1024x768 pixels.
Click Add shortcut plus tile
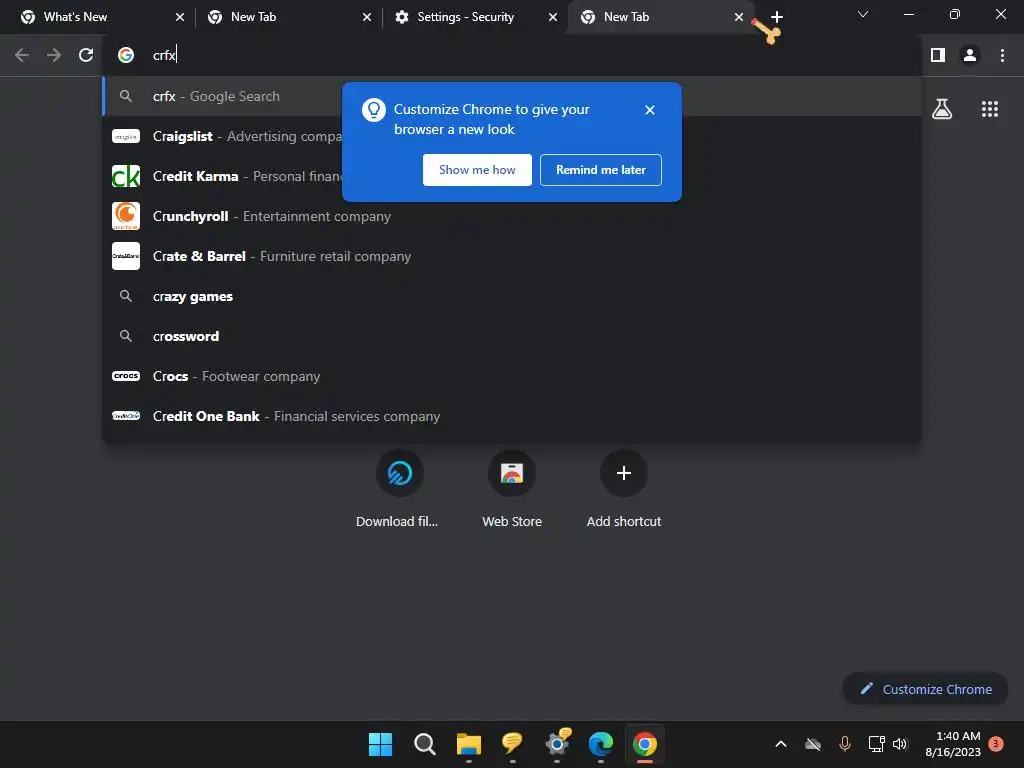point(624,488)
